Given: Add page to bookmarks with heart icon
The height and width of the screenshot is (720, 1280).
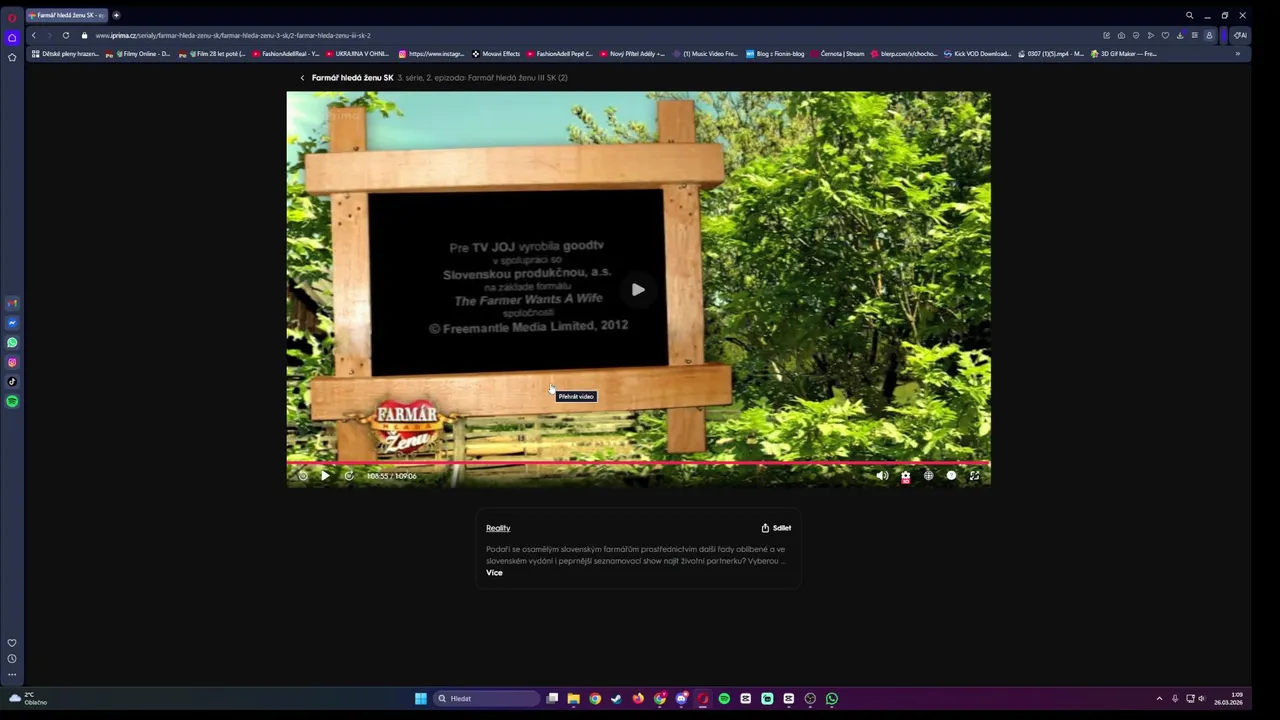Looking at the screenshot, I should pyautogui.click(x=1165, y=35).
